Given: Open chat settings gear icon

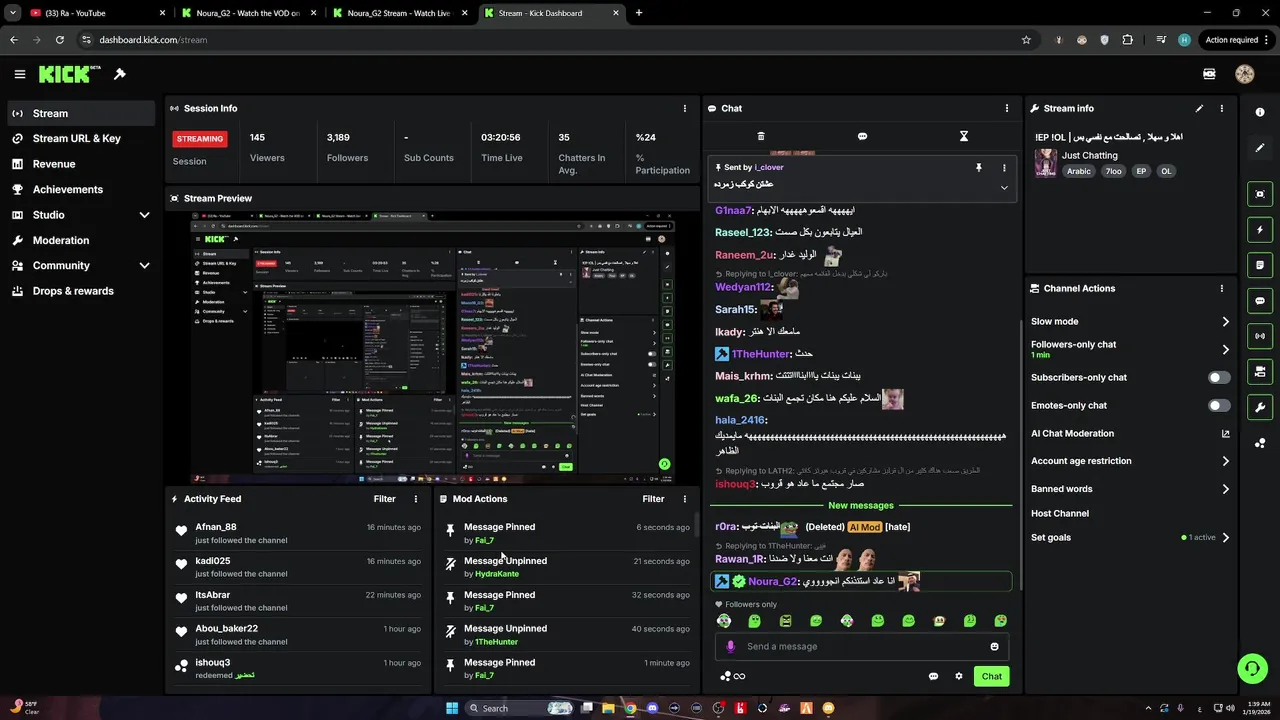Looking at the screenshot, I should coord(958,676).
